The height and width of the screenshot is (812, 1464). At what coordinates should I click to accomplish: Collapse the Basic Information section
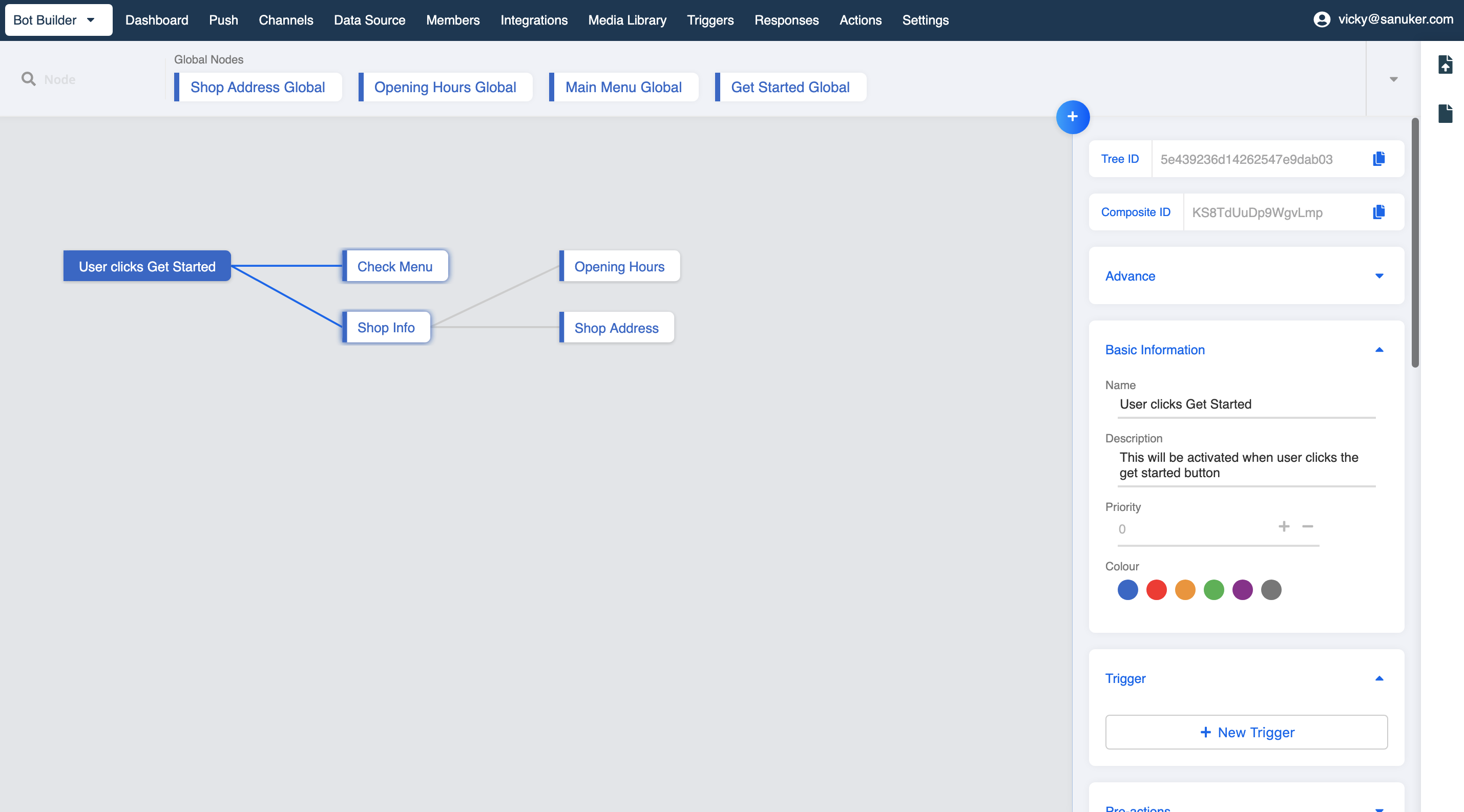(1379, 350)
